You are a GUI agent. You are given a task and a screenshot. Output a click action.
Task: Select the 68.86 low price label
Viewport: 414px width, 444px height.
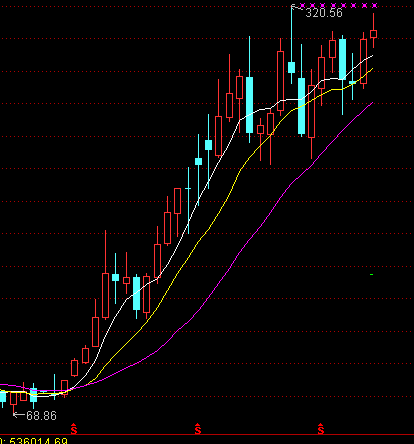point(41,416)
